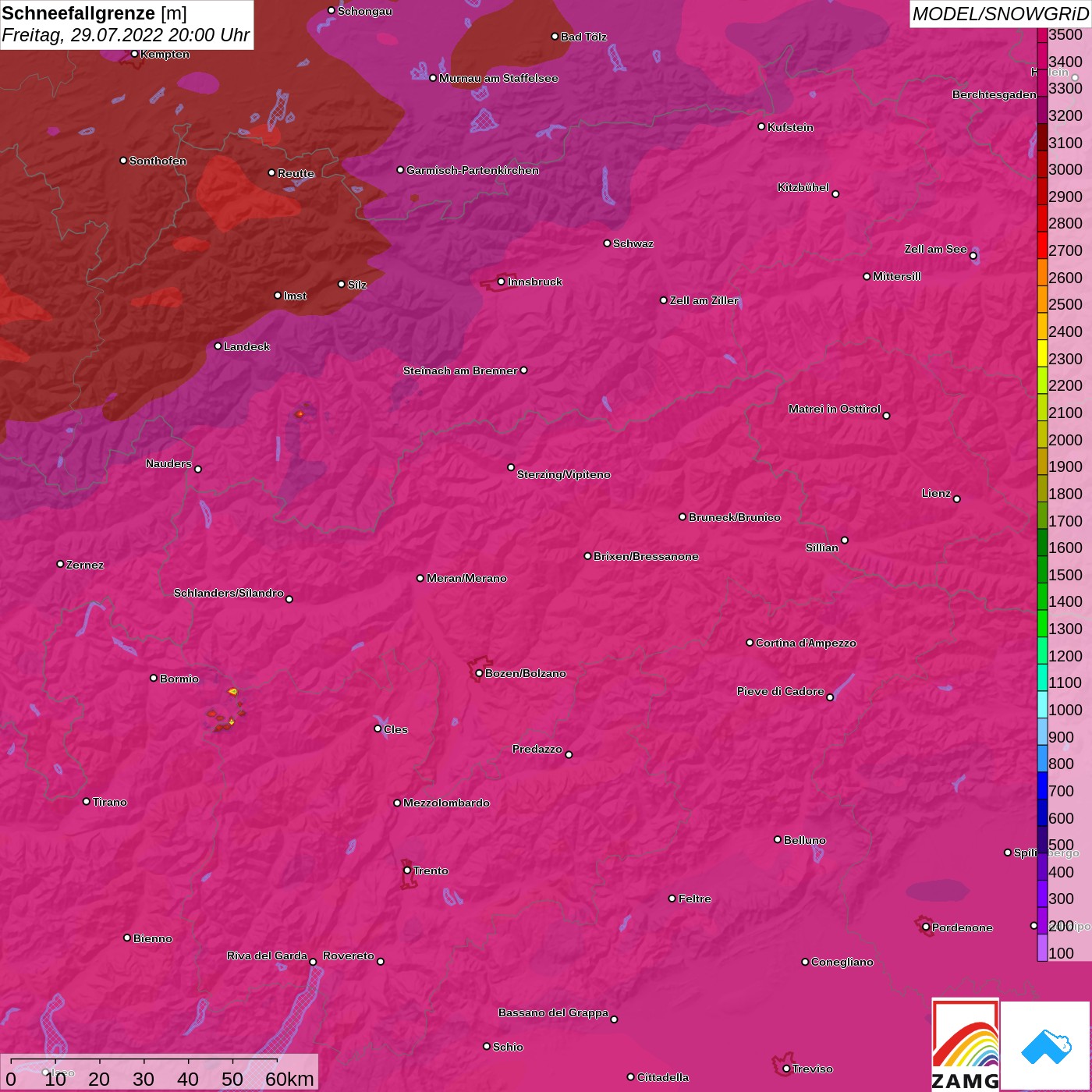Image resolution: width=1092 pixels, height=1092 pixels.
Task: Click the MODEL/SNOWGRiD label
Action: (x=999, y=14)
